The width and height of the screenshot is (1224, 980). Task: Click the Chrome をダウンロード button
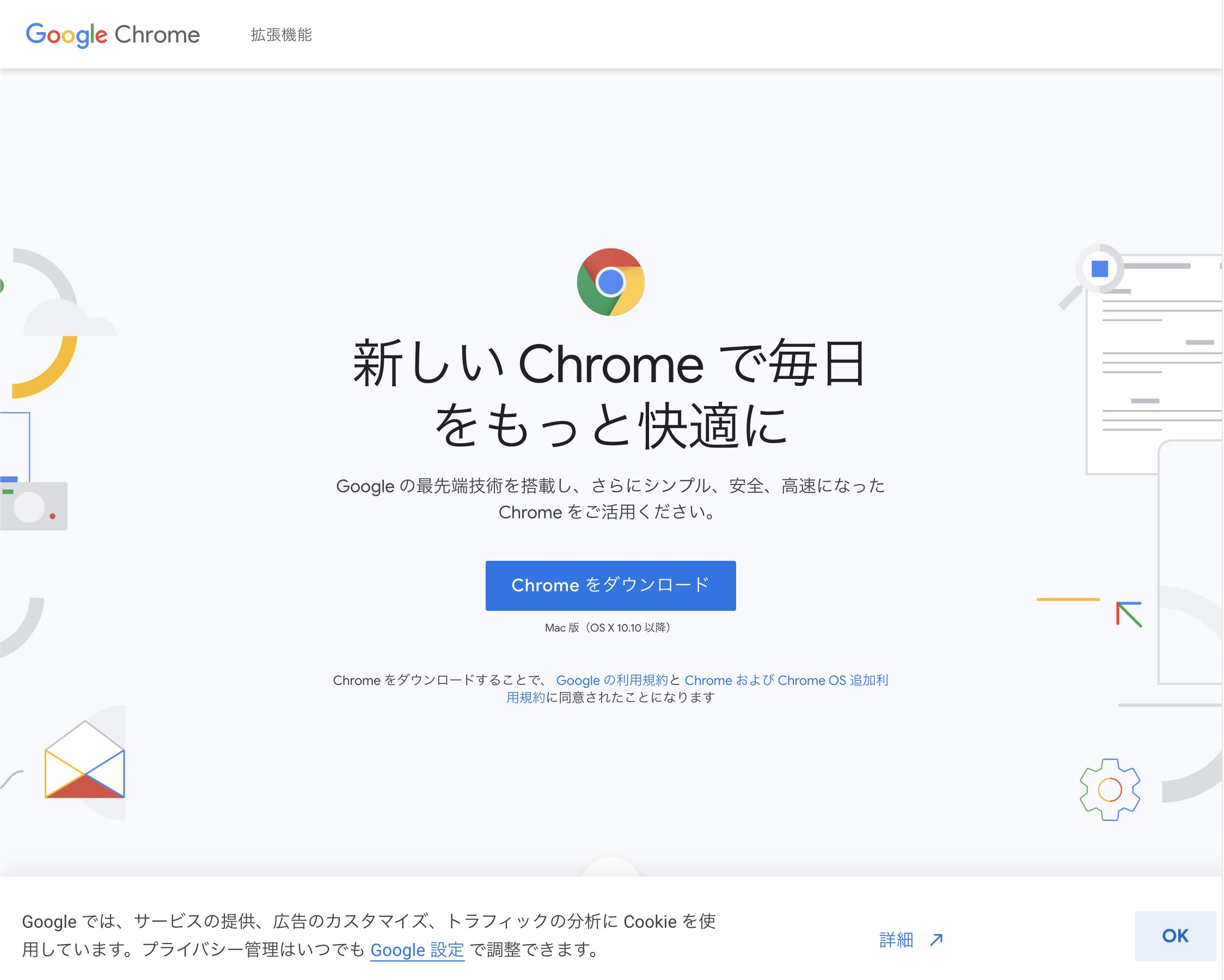click(610, 585)
